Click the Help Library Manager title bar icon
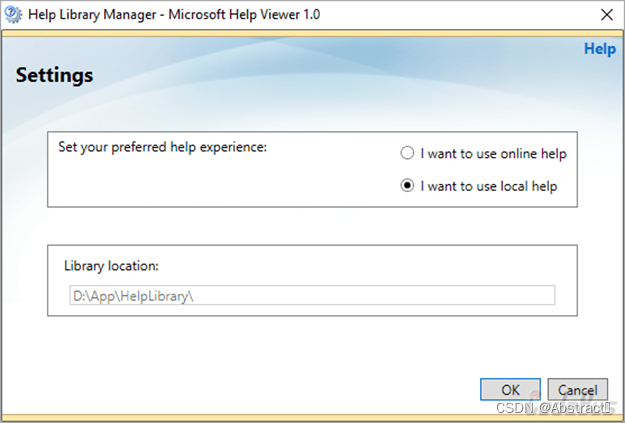625x423 pixels. pos(14,14)
